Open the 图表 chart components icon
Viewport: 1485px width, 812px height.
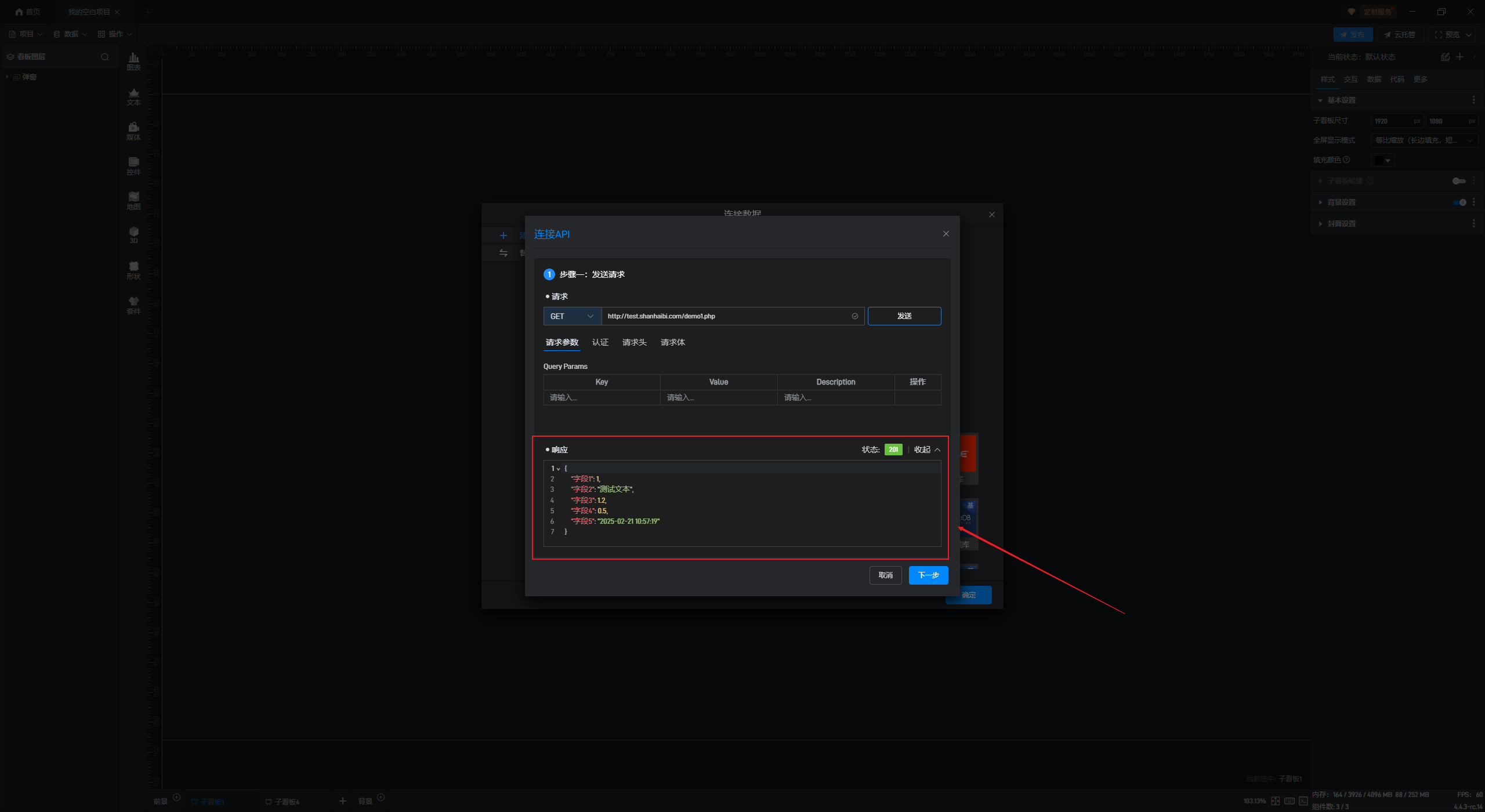click(x=133, y=61)
